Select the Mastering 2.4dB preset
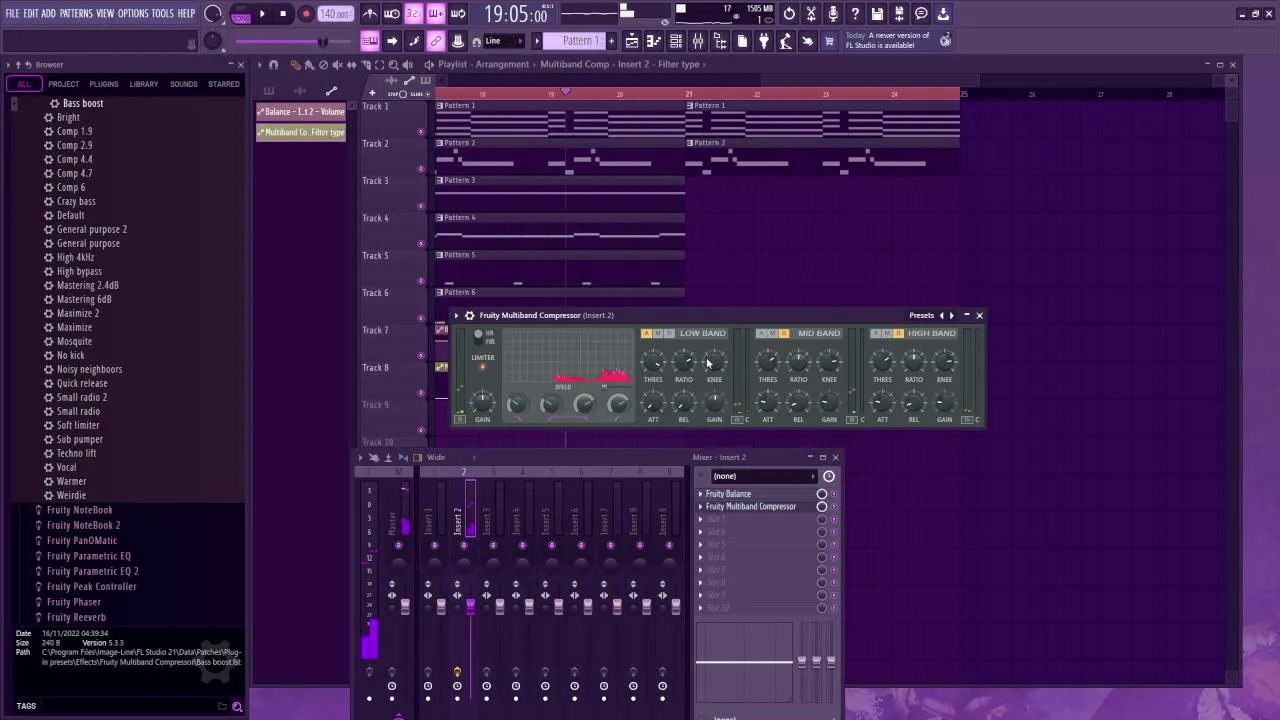The height and width of the screenshot is (720, 1280). pos(87,285)
